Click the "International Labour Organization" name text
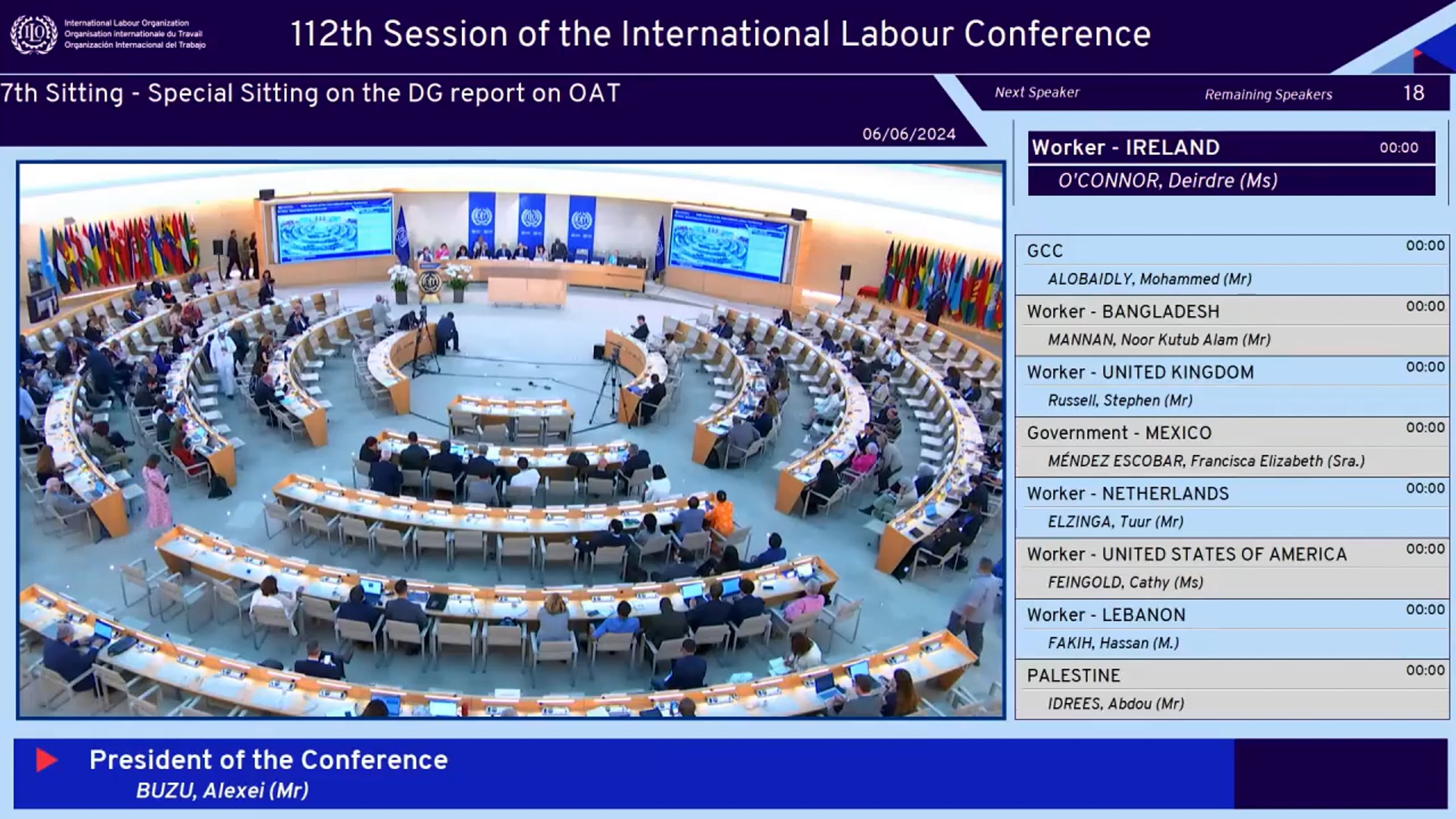Screen dimensions: 1456x819 [x=127, y=23]
